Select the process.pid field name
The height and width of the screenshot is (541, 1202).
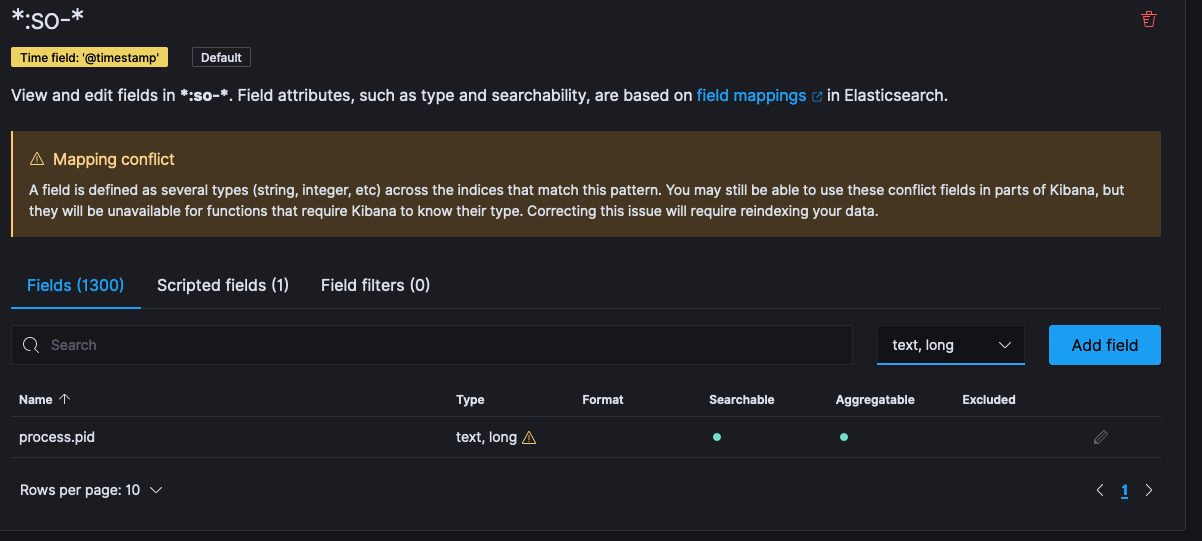click(57, 437)
